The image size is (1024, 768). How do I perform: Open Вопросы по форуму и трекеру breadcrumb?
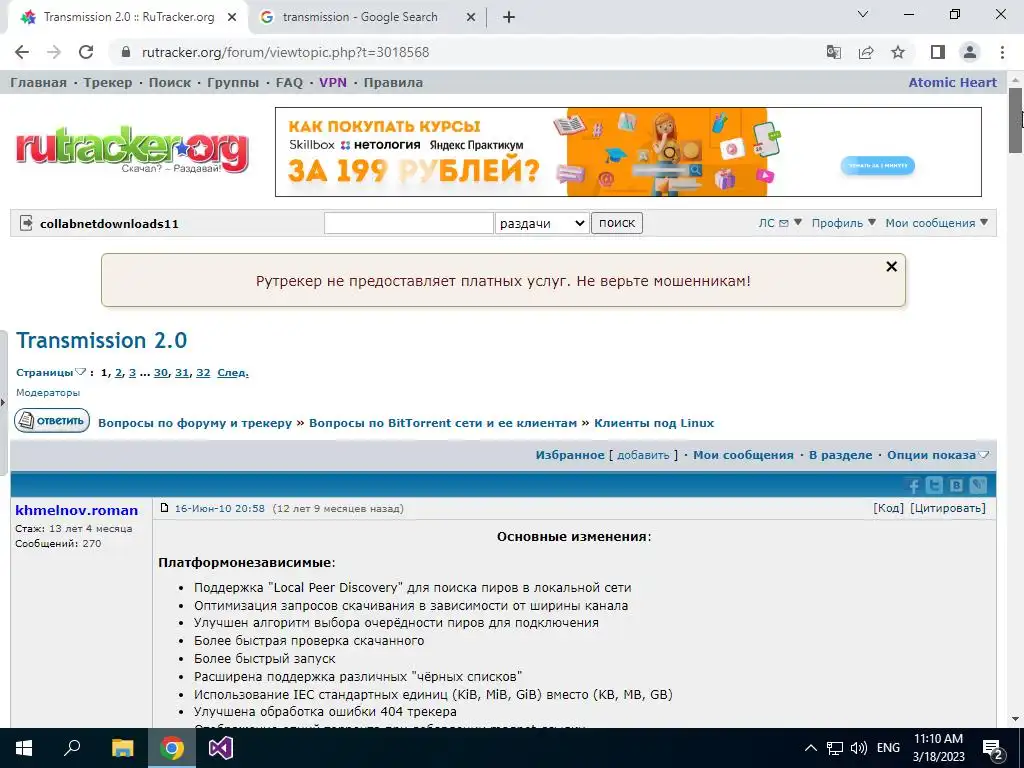click(x=195, y=423)
